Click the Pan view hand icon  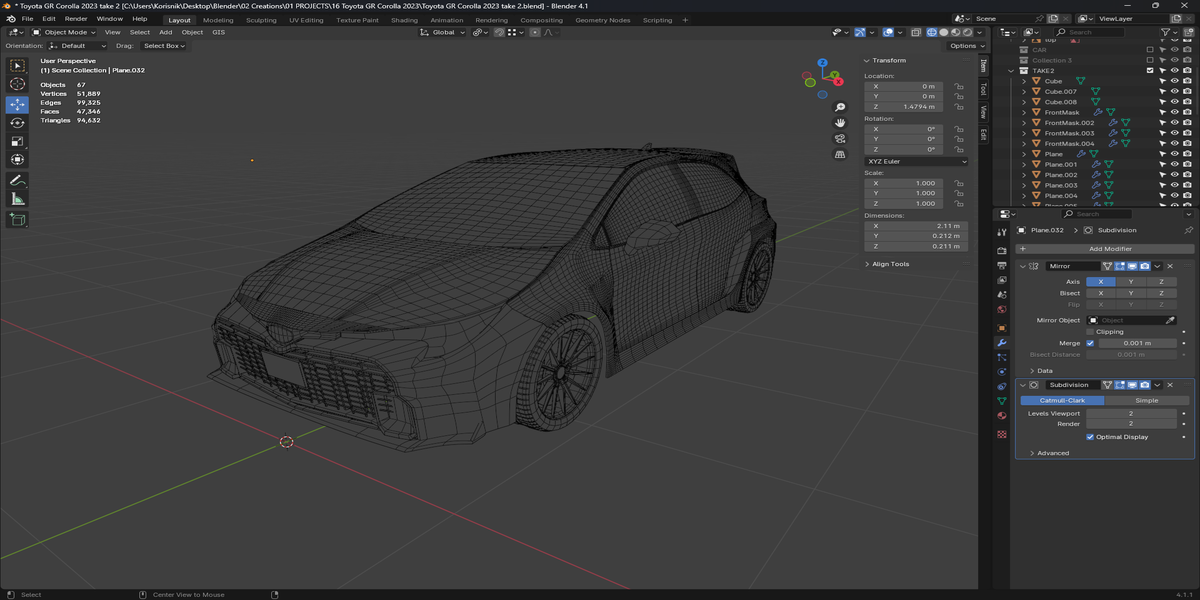[840, 122]
